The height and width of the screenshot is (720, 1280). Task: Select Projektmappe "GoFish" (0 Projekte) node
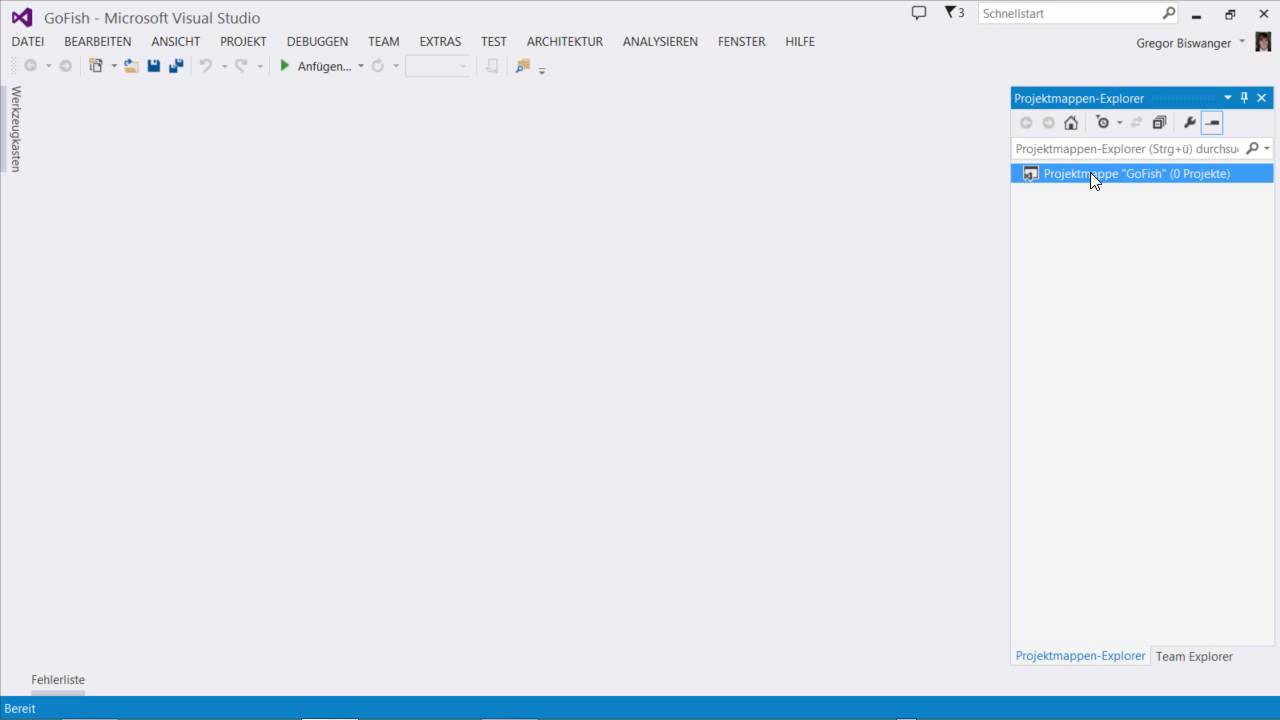click(1142, 174)
